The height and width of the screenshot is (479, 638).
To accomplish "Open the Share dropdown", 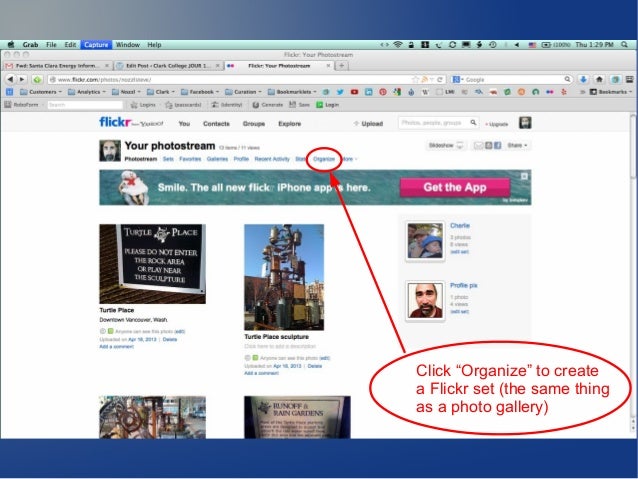I will pyautogui.click(x=517, y=145).
